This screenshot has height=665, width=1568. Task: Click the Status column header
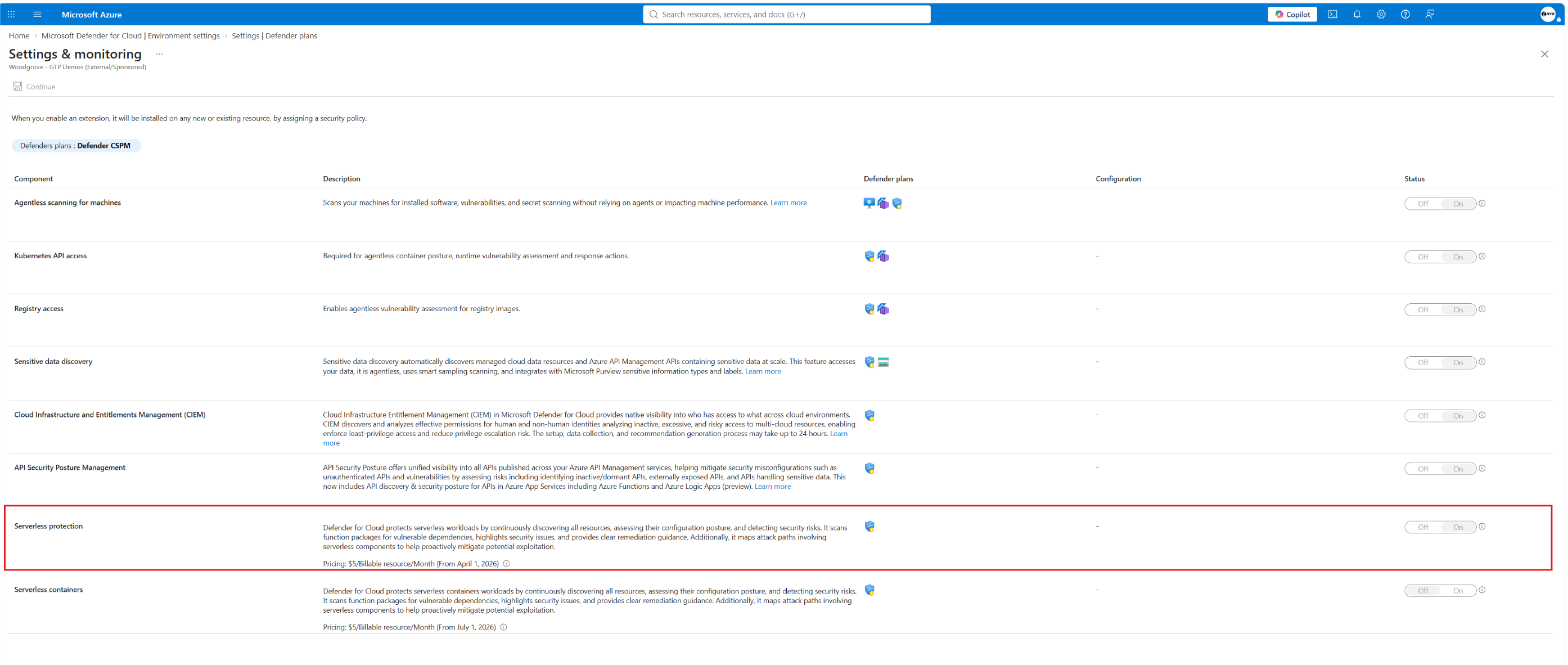(1414, 179)
